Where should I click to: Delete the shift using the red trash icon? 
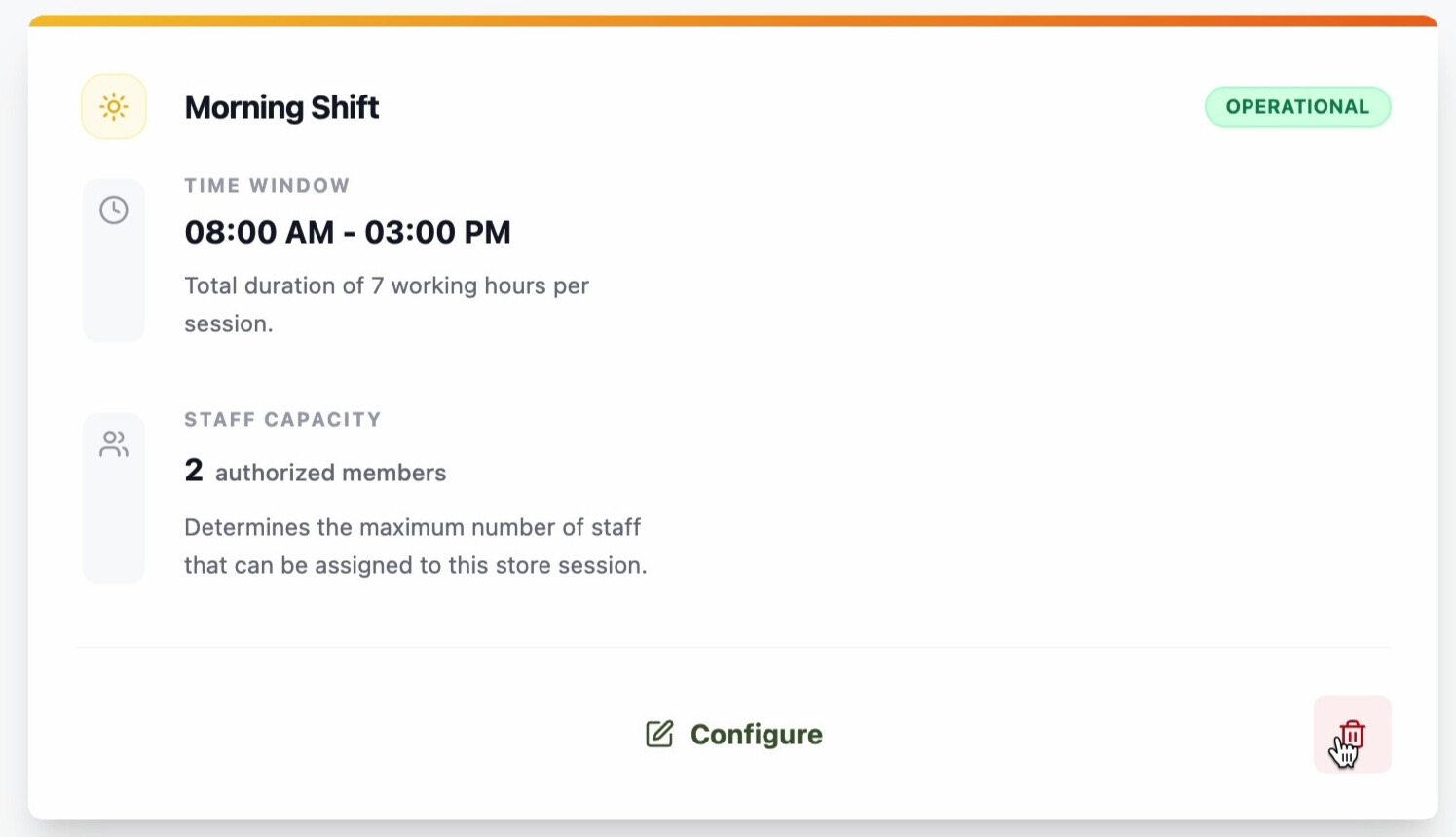click(1352, 734)
